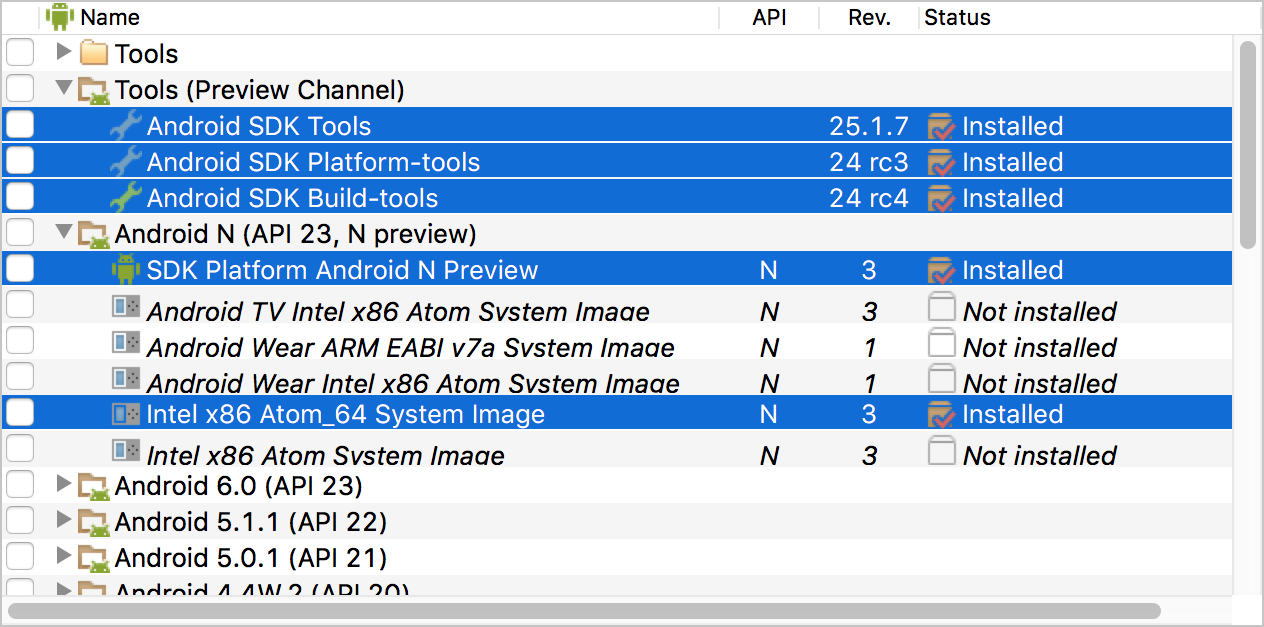Collapse the Tools (Preview Channel) group
The height and width of the screenshot is (627, 1264).
(64, 89)
